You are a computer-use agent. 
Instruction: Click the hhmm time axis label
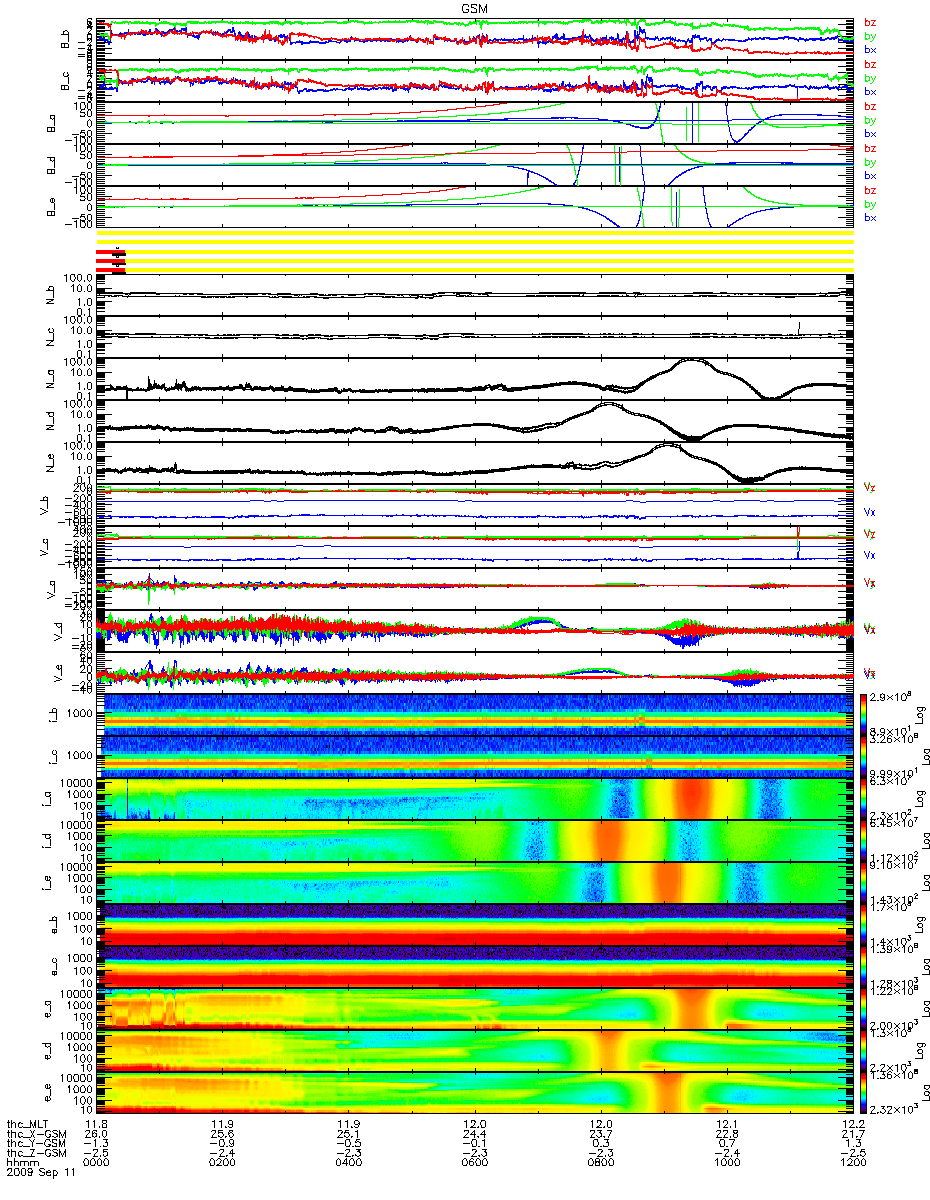tap(21, 1163)
